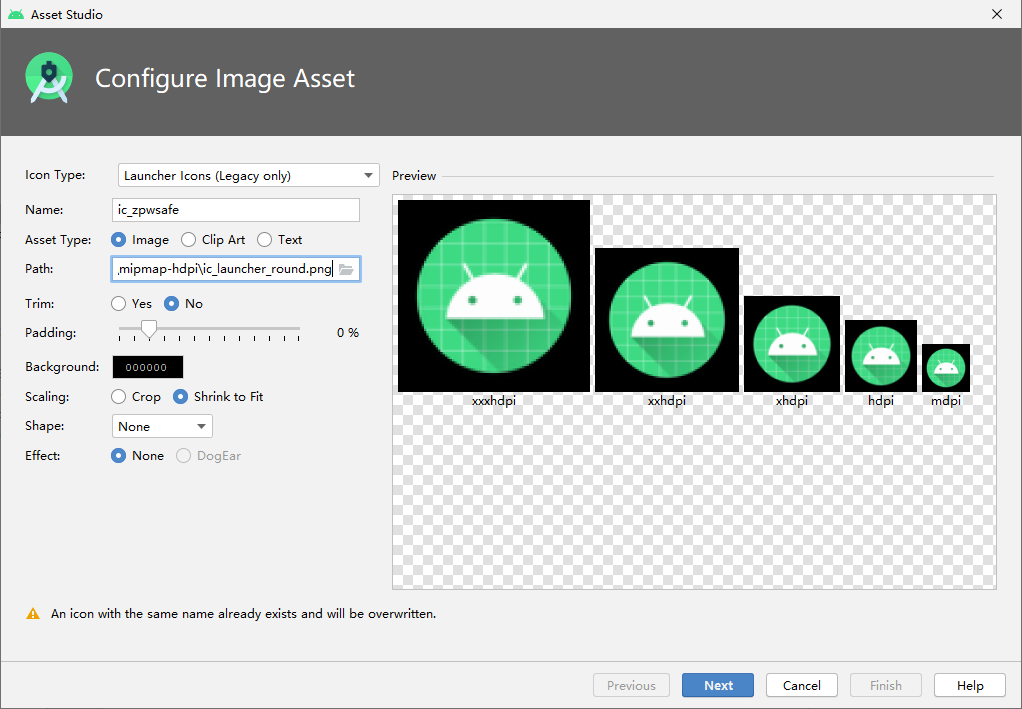Click the Android robot logo in the header

[48, 77]
